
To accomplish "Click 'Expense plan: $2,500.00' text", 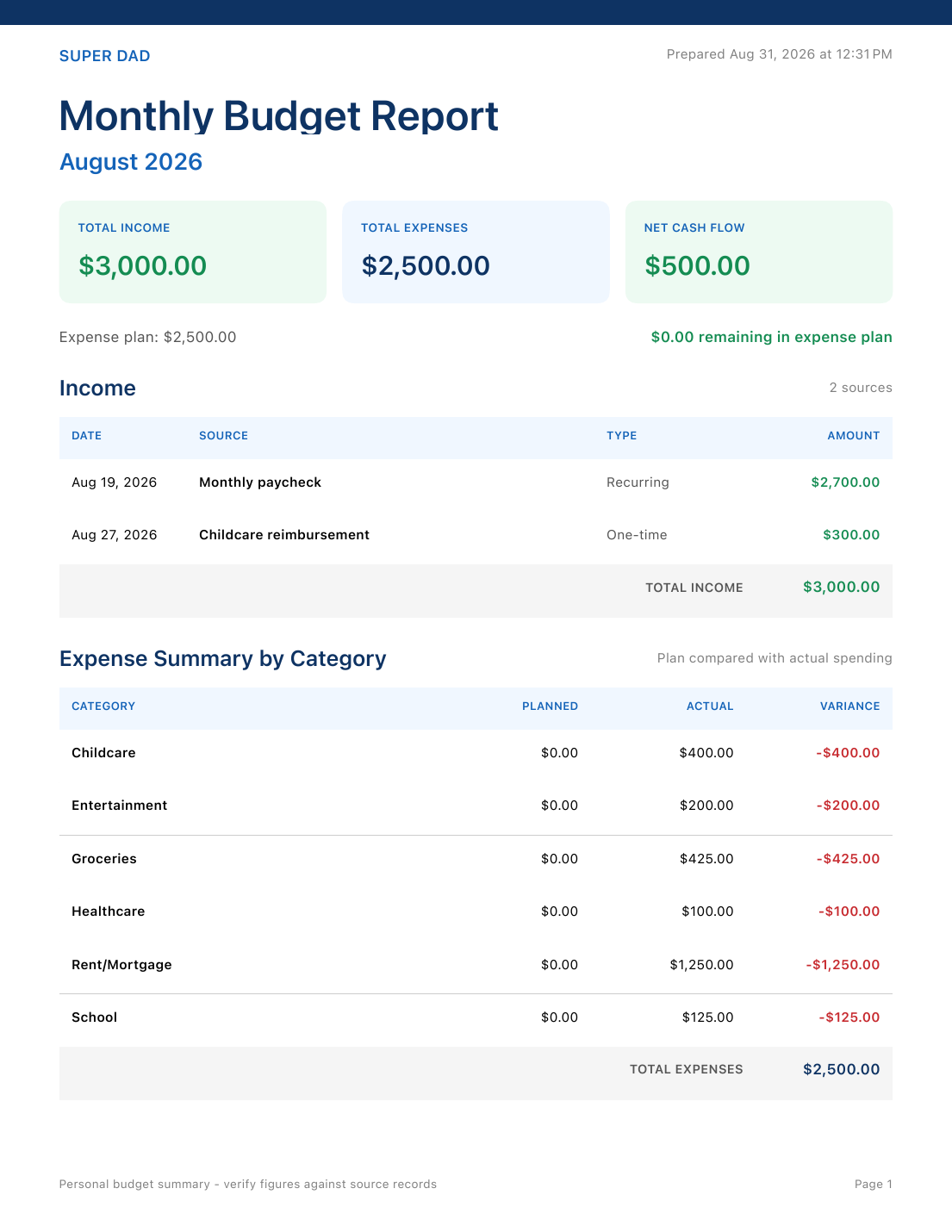I will click(147, 337).
